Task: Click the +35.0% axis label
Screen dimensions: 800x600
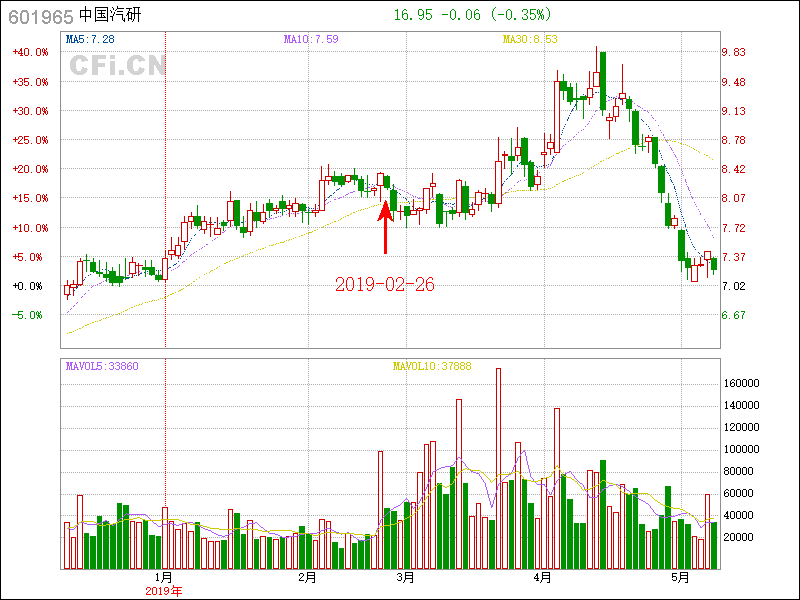Action: (31, 82)
